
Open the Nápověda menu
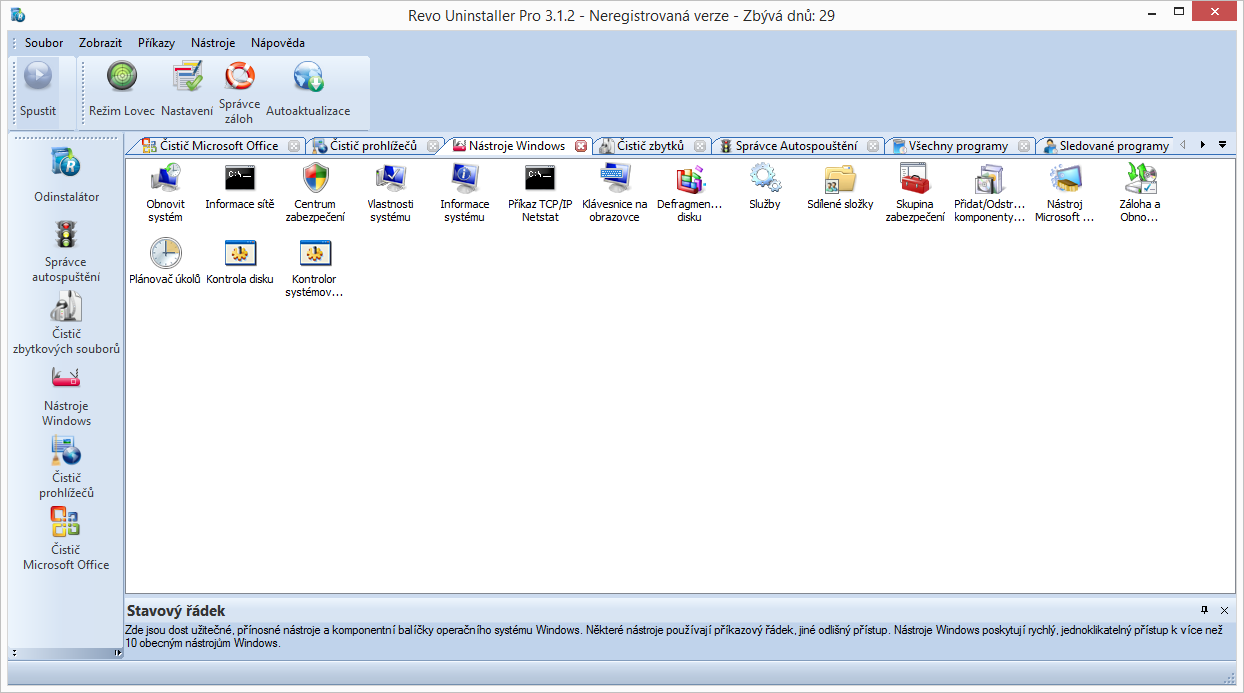point(278,43)
